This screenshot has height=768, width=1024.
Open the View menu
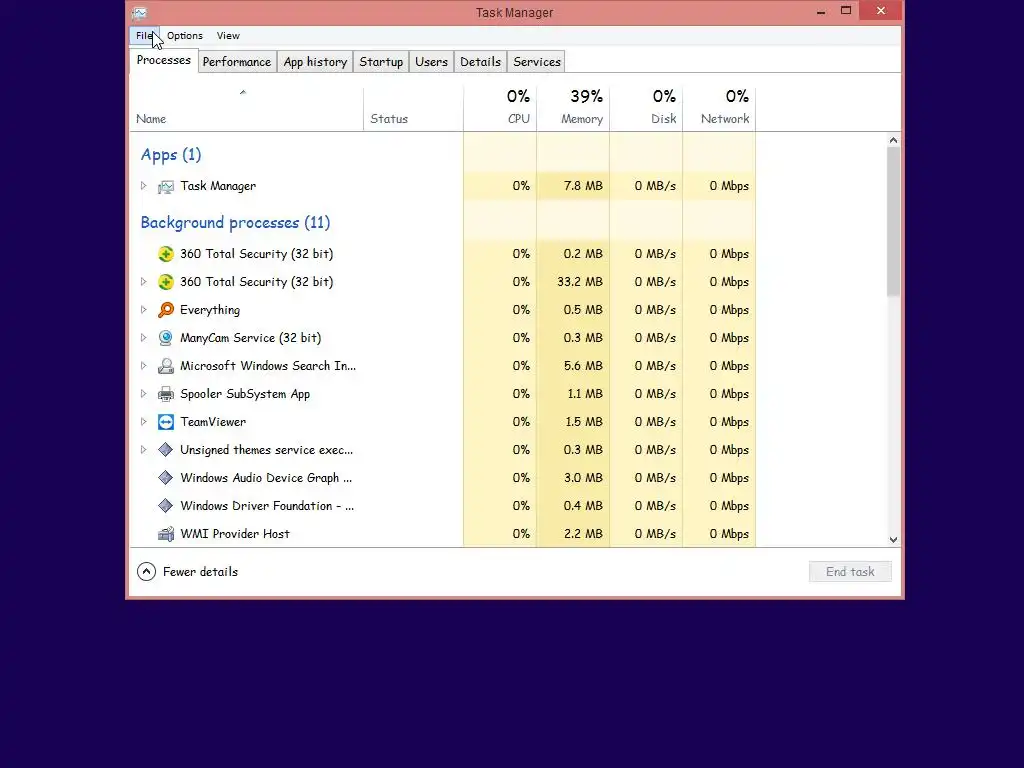228,36
